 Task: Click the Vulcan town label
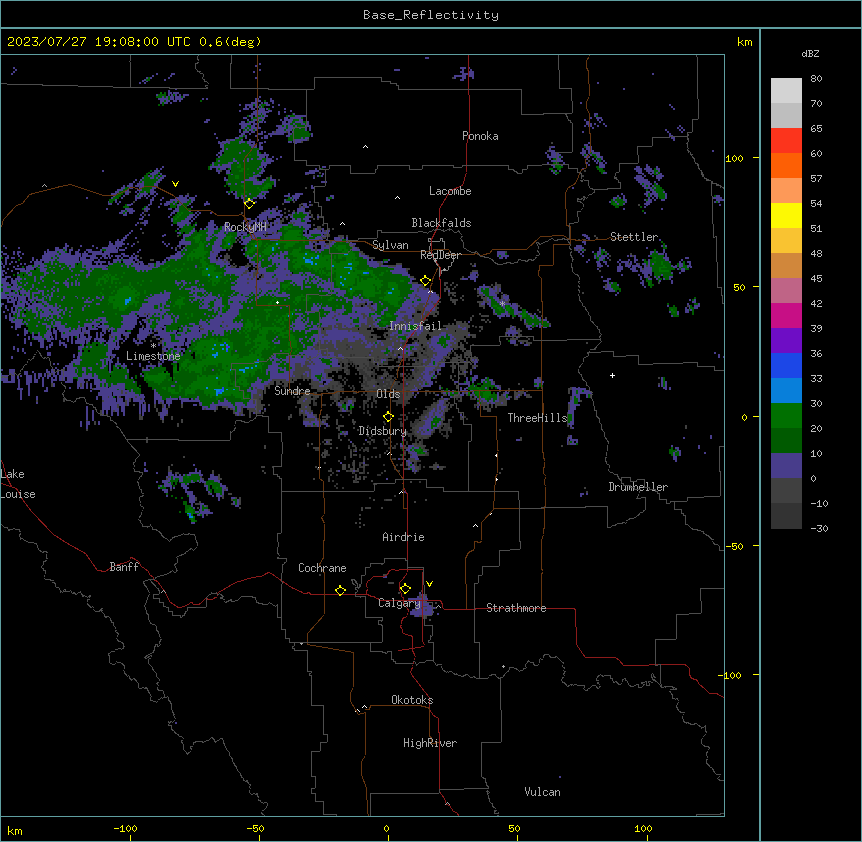[543, 792]
